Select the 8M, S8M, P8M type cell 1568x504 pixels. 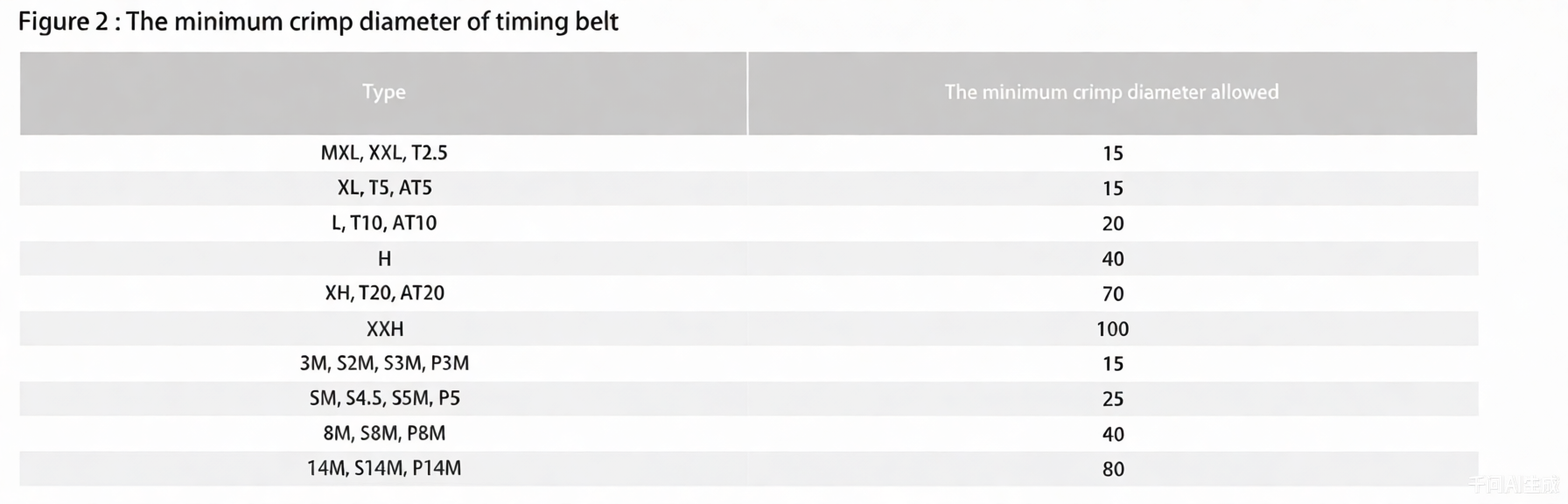(x=384, y=433)
